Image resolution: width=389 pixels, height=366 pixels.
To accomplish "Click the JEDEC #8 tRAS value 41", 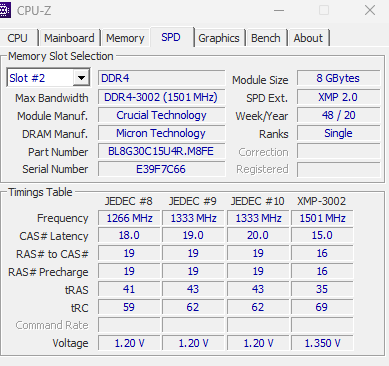I will click(129, 289).
